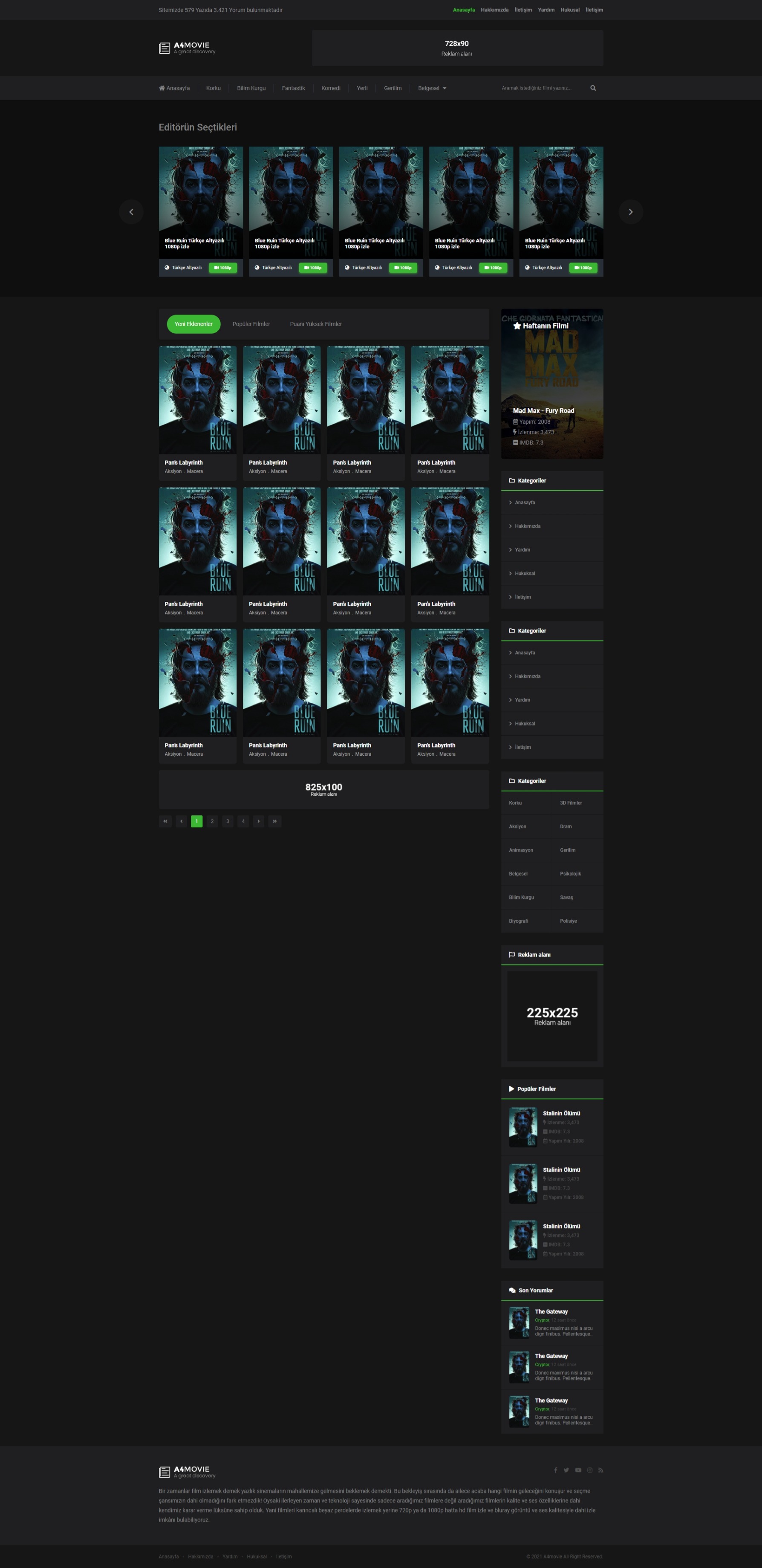Show previous slide in Editörün Seçtikleri carousel
The image size is (762, 1568).
point(131,212)
